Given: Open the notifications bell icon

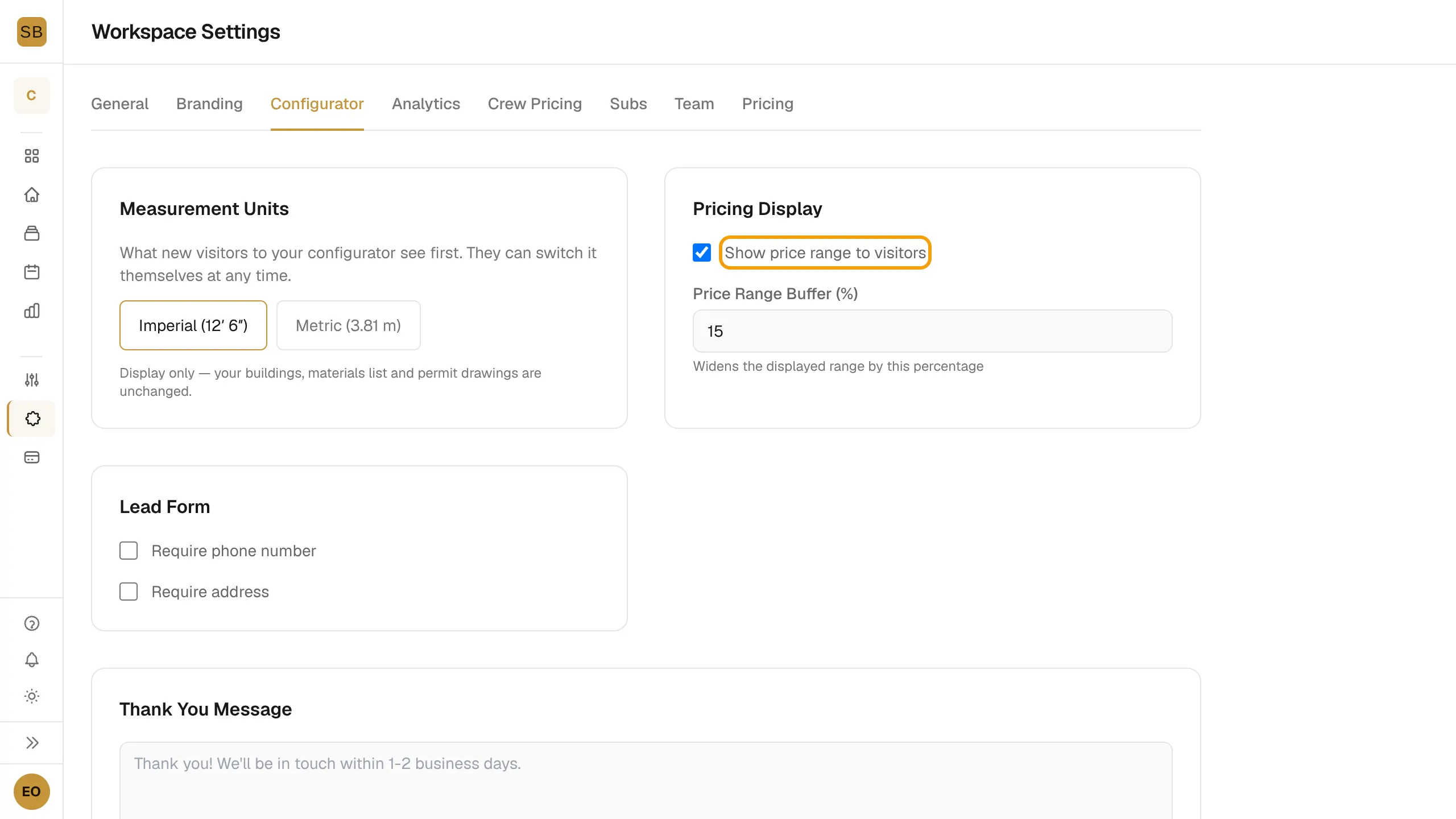Looking at the screenshot, I should (x=32, y=660).
